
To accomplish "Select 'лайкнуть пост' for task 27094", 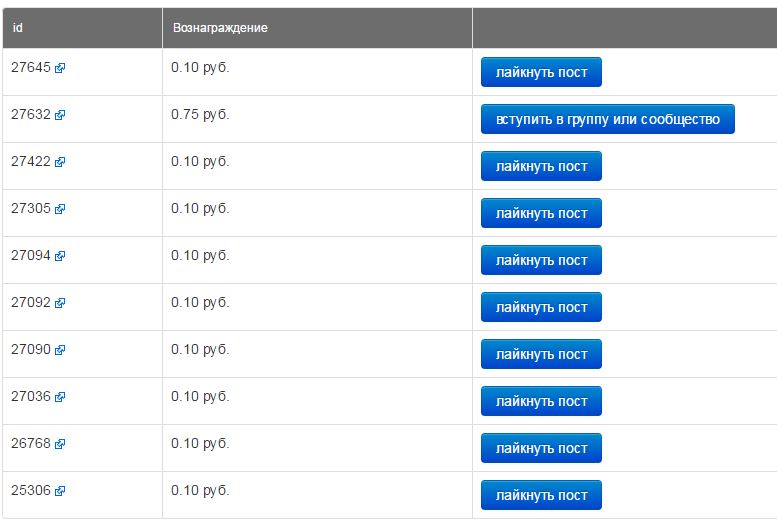I will tap(541, 260).
